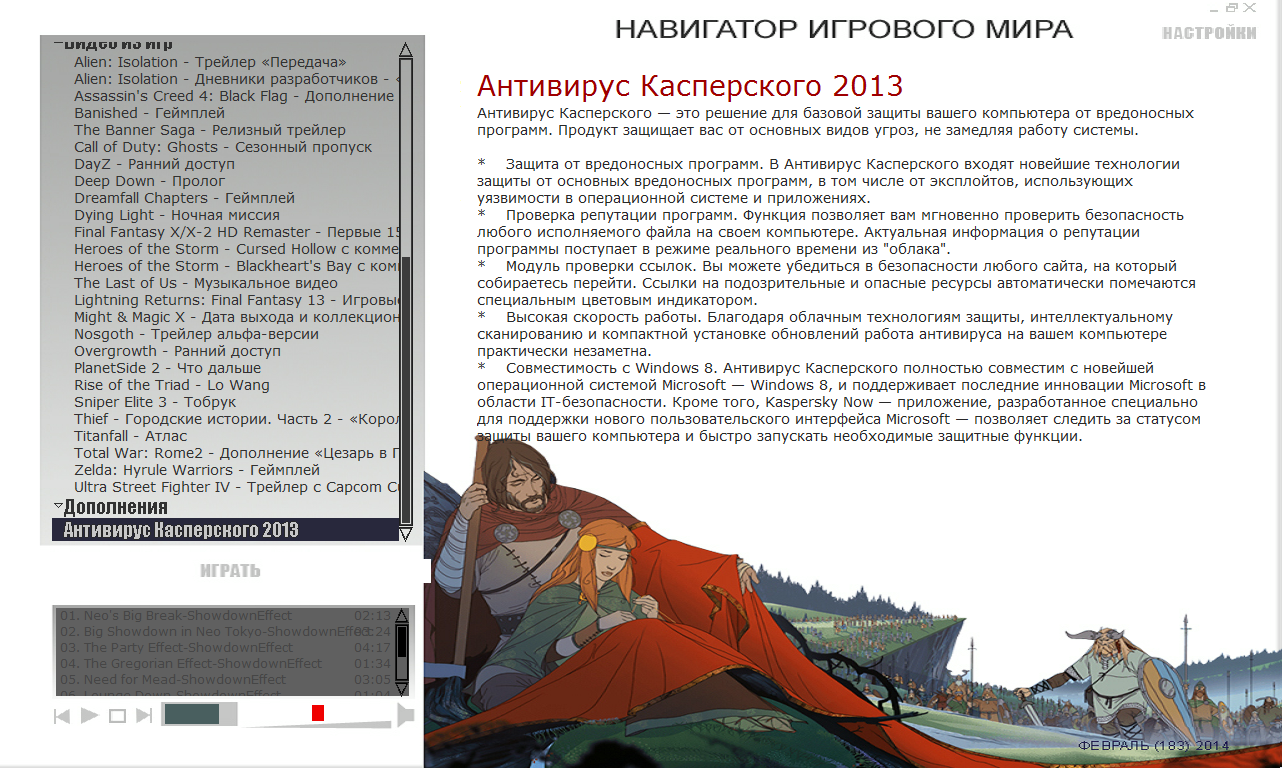Select Dreamfall Chapters - Геймплей
Screen dimensions: 1282x768
[184, 198]
